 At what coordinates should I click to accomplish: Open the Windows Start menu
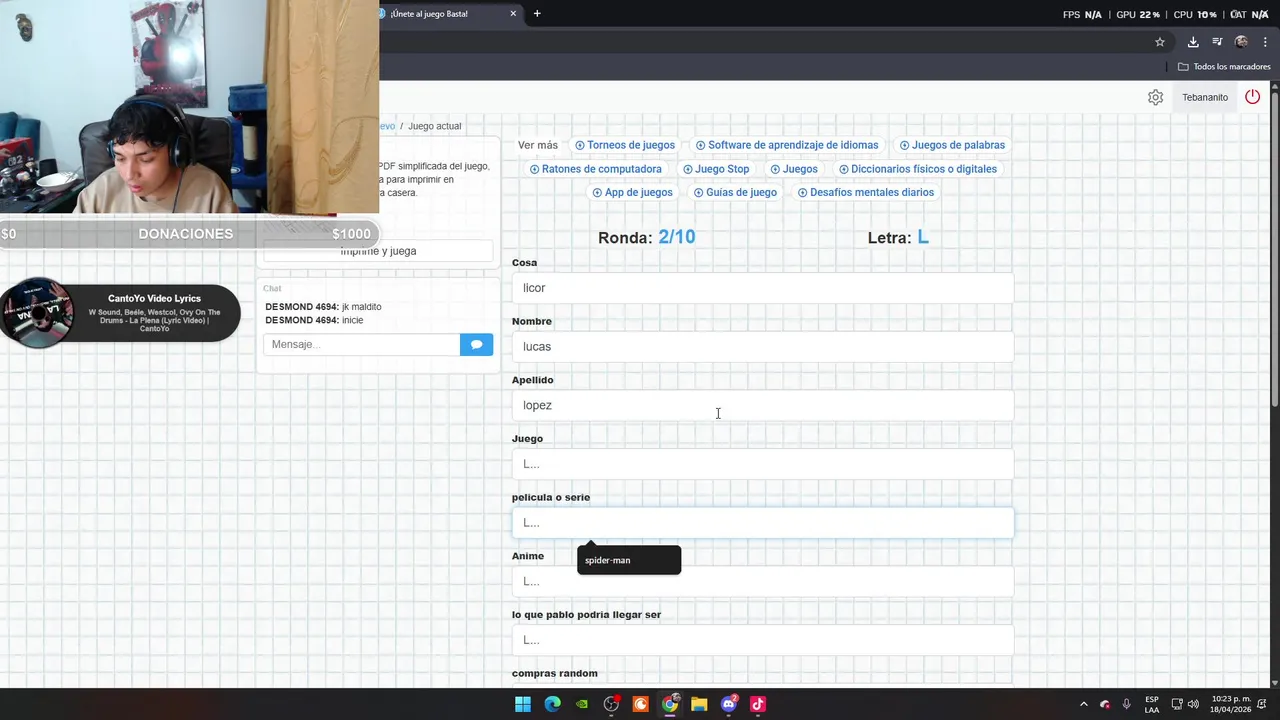tap(523, 704)
